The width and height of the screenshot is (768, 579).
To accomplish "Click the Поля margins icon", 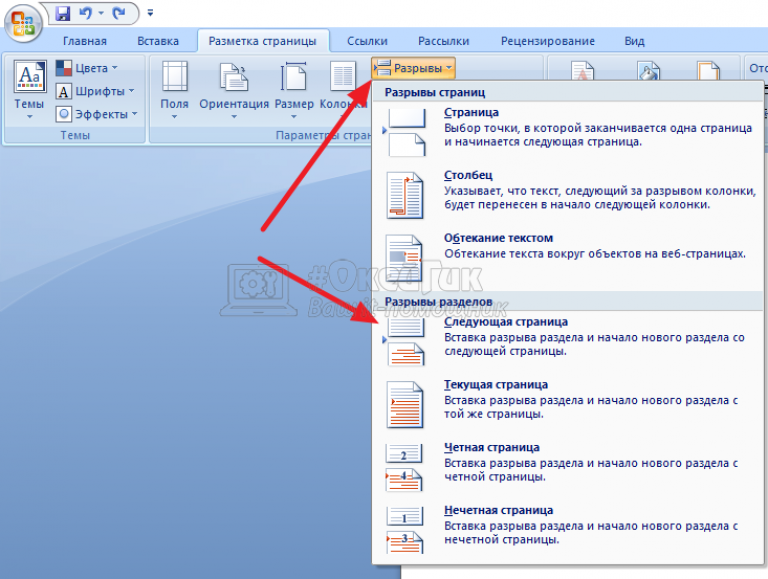I will pyautogui.click(x=175, y=76).
